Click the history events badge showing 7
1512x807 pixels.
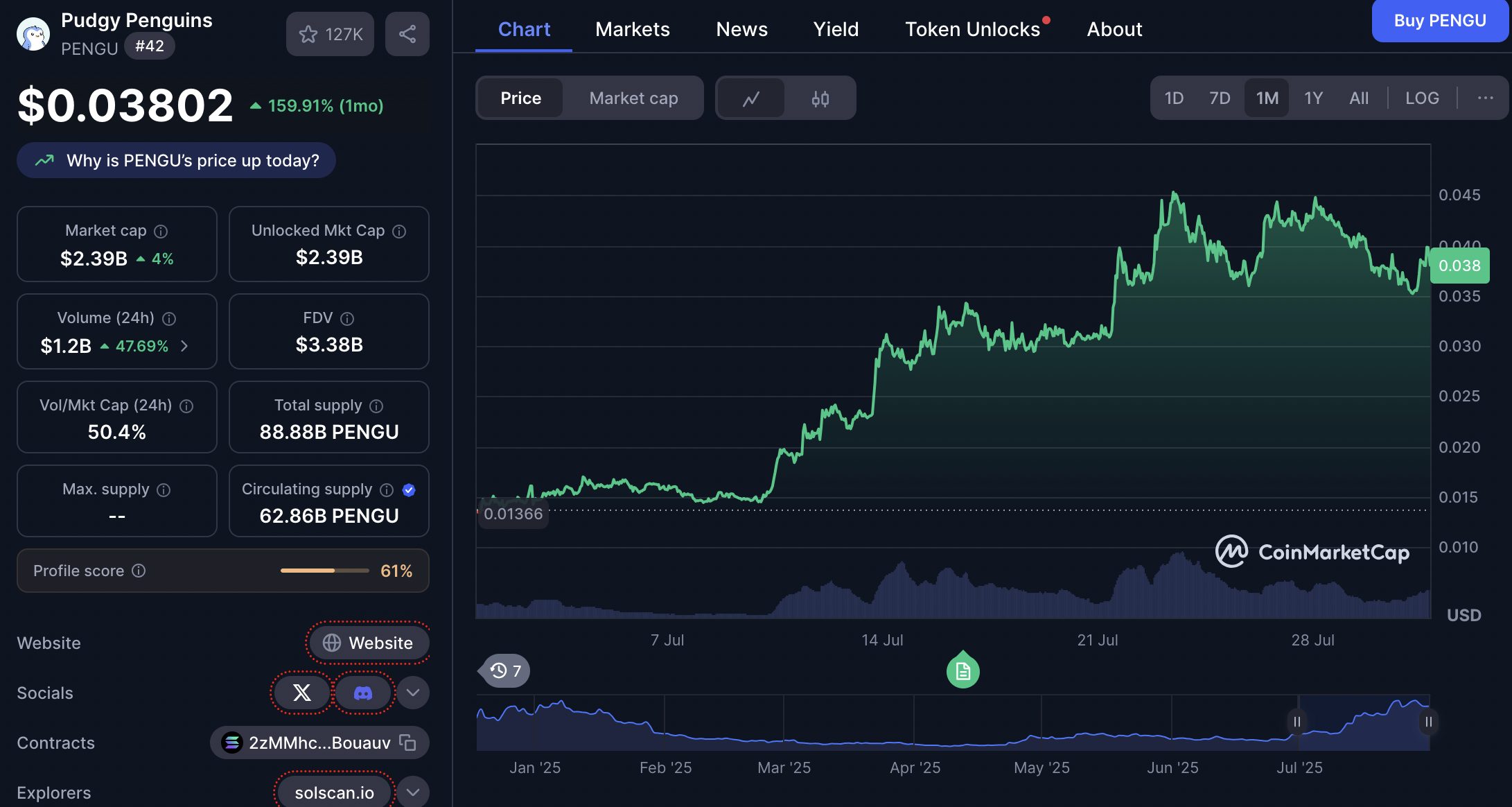[505, 670]
